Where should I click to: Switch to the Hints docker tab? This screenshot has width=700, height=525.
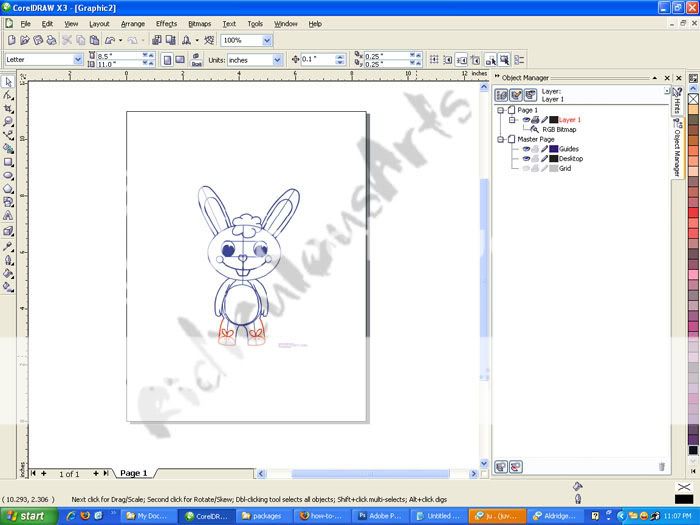(677, 101)
